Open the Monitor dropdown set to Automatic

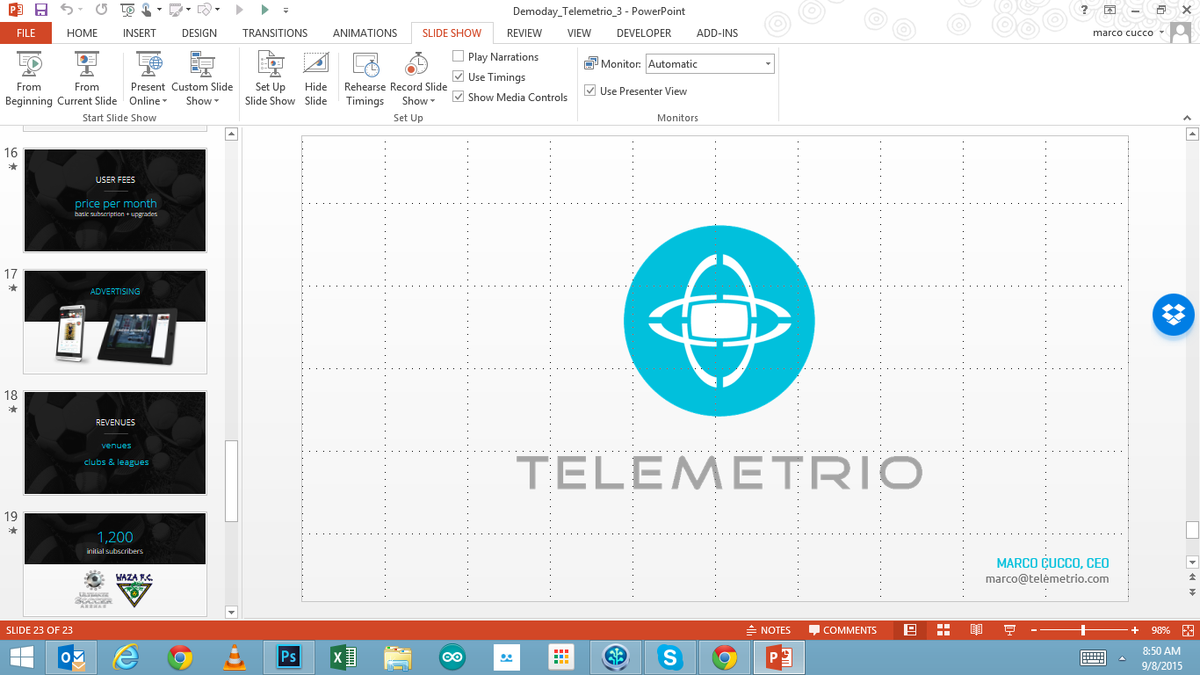[710, 64]
